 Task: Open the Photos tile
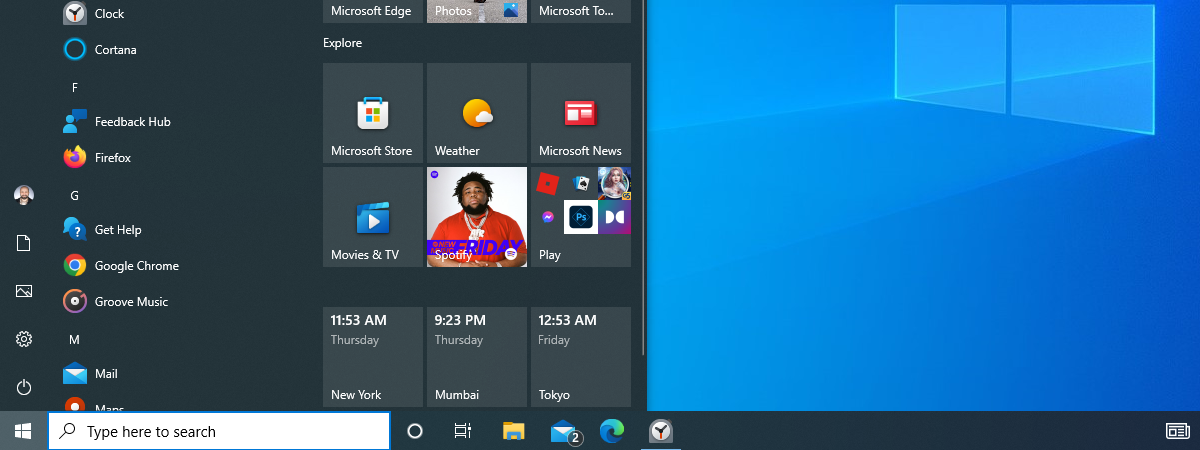coord(477,11)
